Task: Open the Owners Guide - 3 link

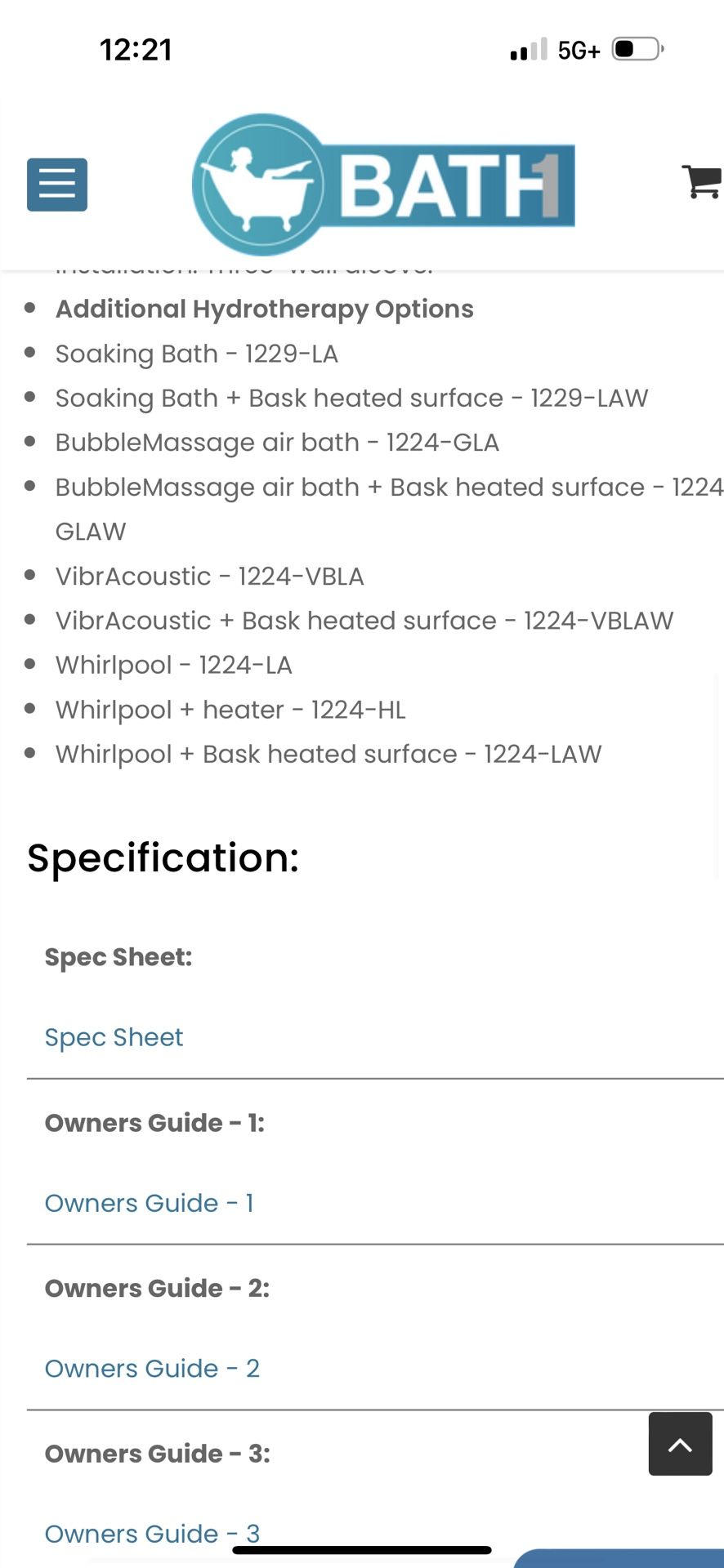Action: [152, 1533]
